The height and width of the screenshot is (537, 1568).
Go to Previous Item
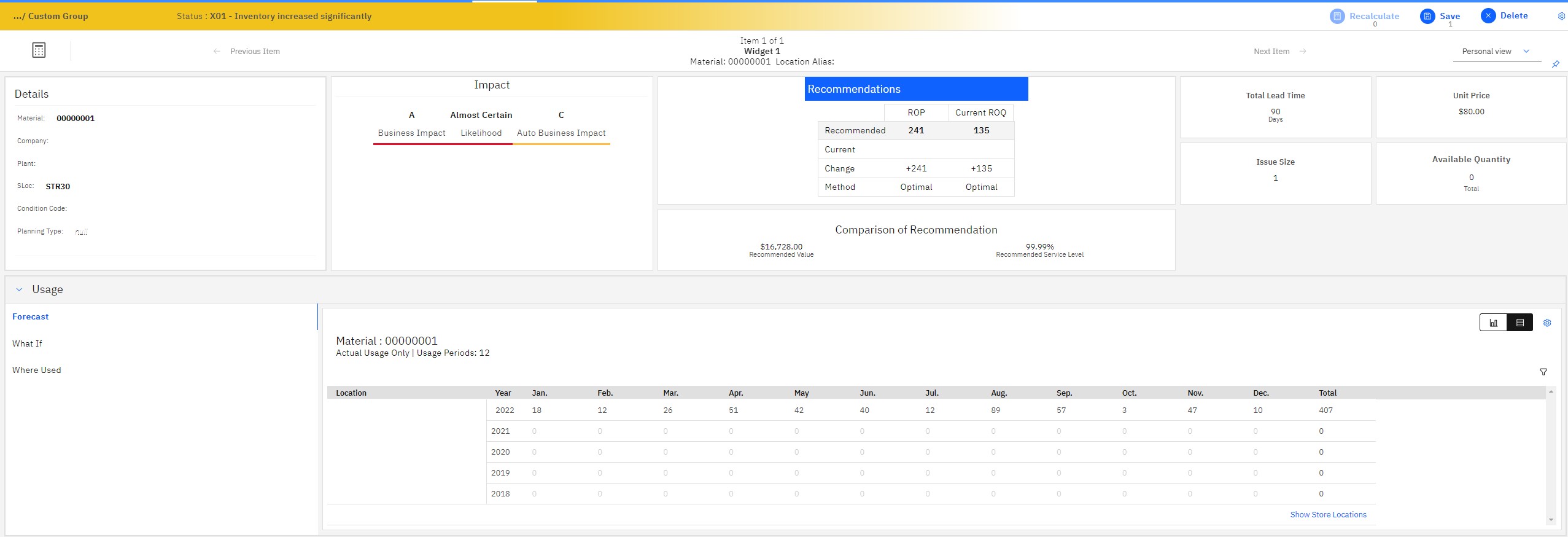click(x=246, y=52)
